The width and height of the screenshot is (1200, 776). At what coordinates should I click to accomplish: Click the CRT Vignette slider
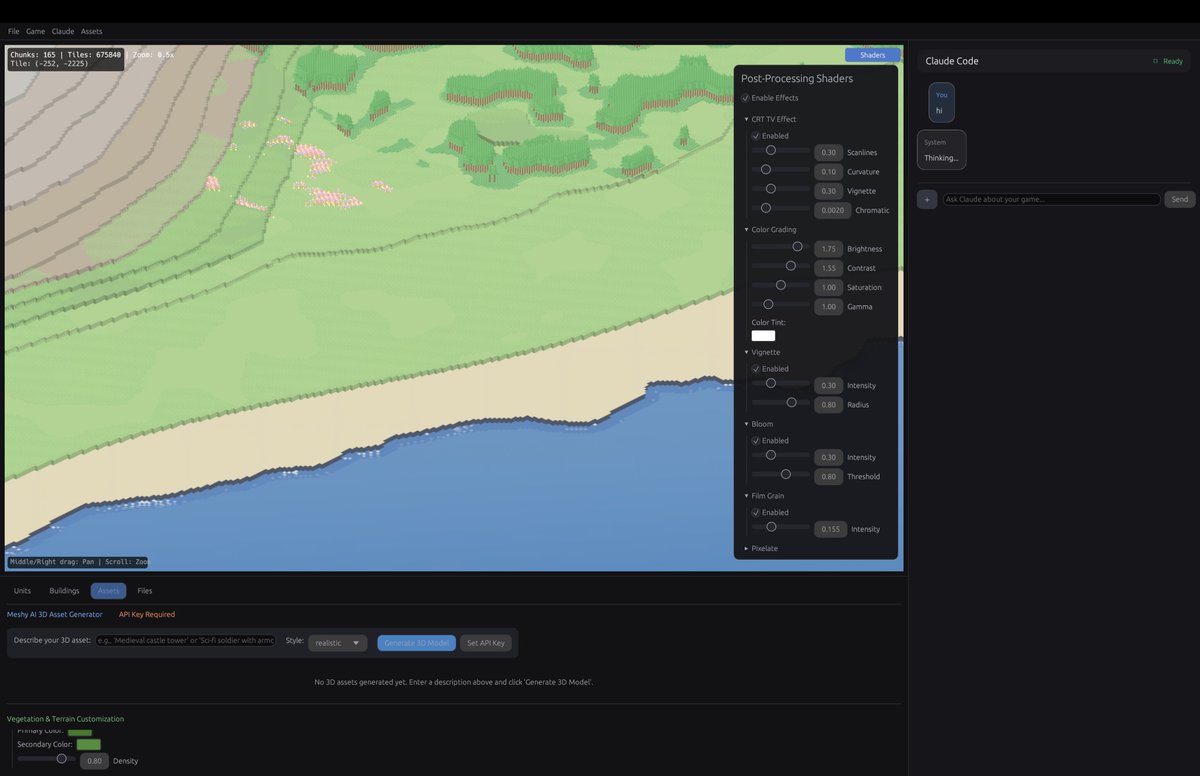click(x=781, y=188)
